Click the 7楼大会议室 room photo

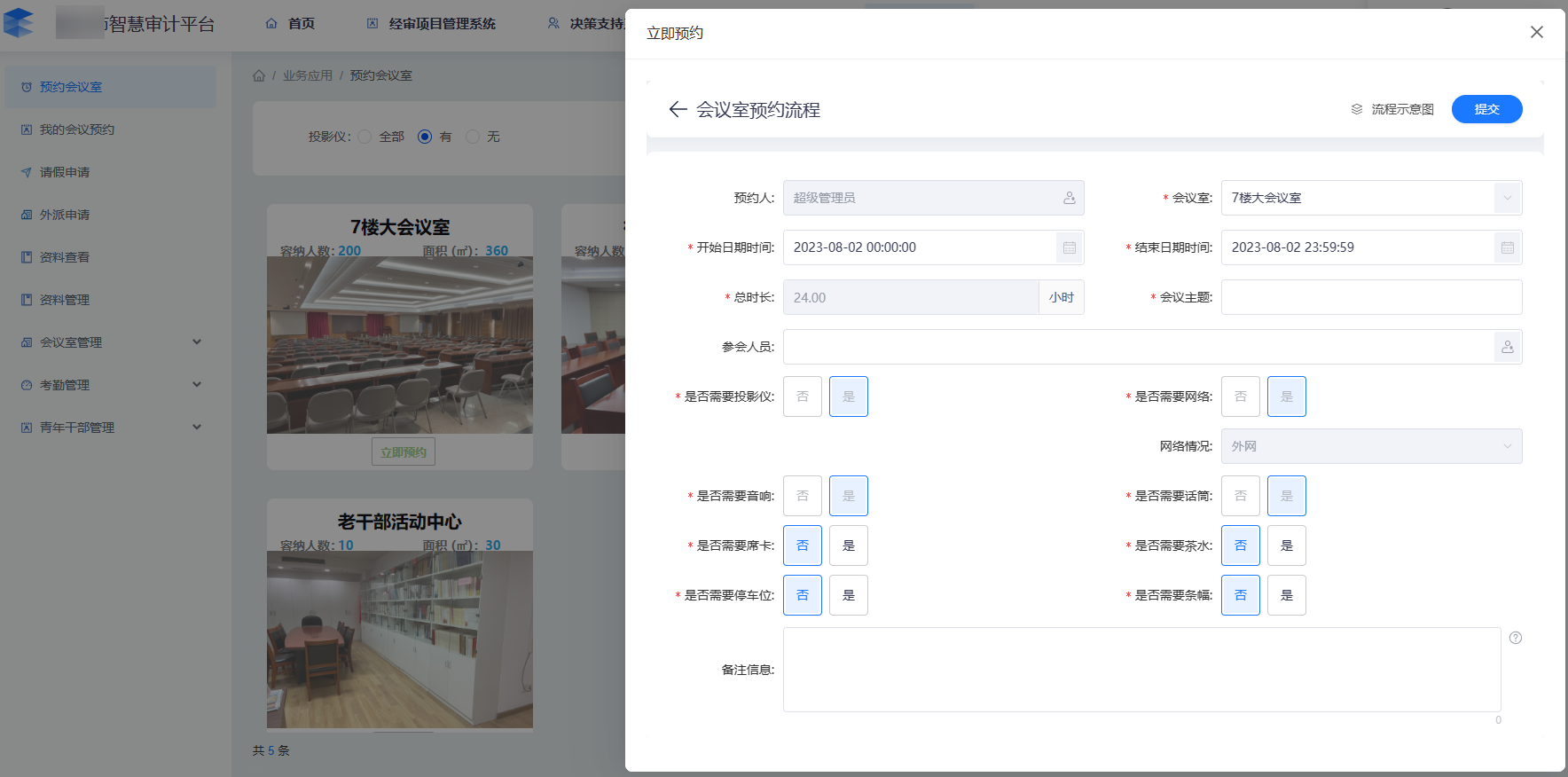(x=400, y=345)
